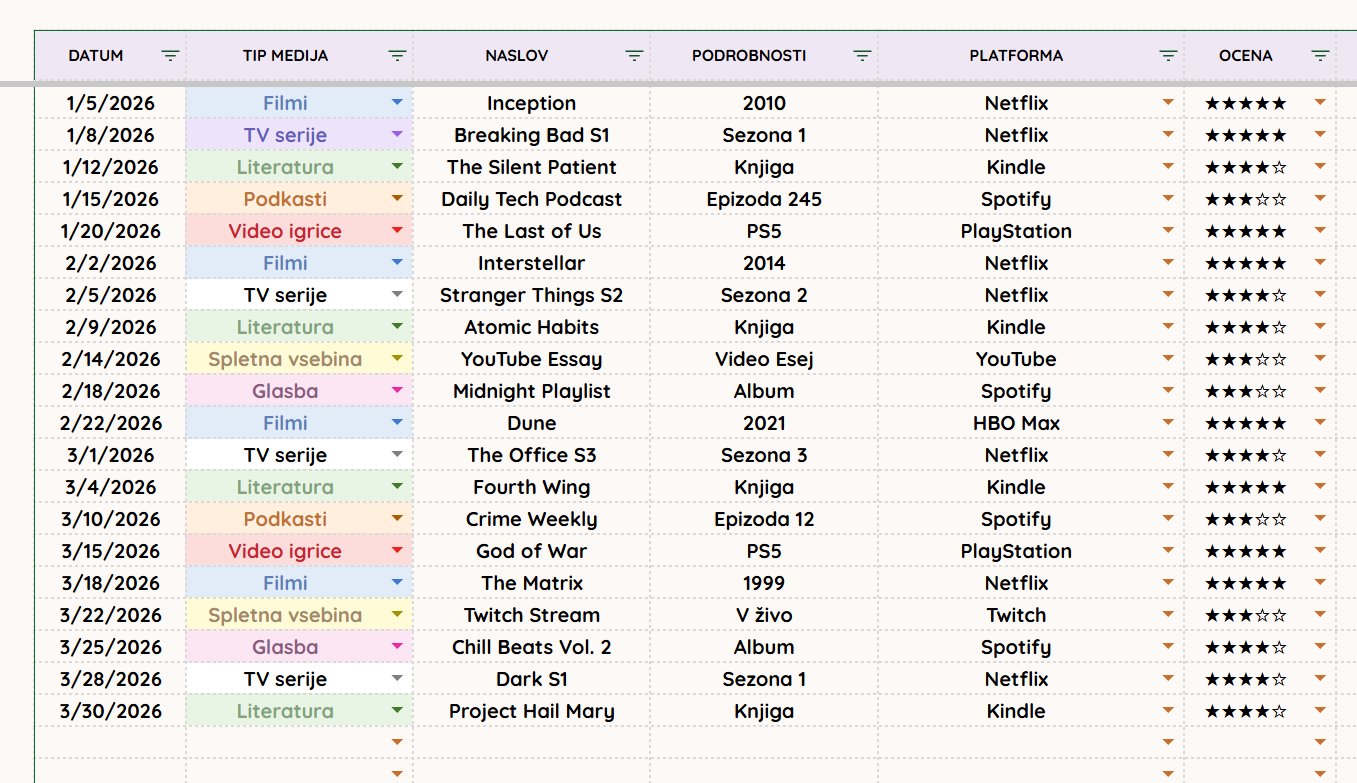Click the title cell "Fourth Wing"

tap(532, 487)
